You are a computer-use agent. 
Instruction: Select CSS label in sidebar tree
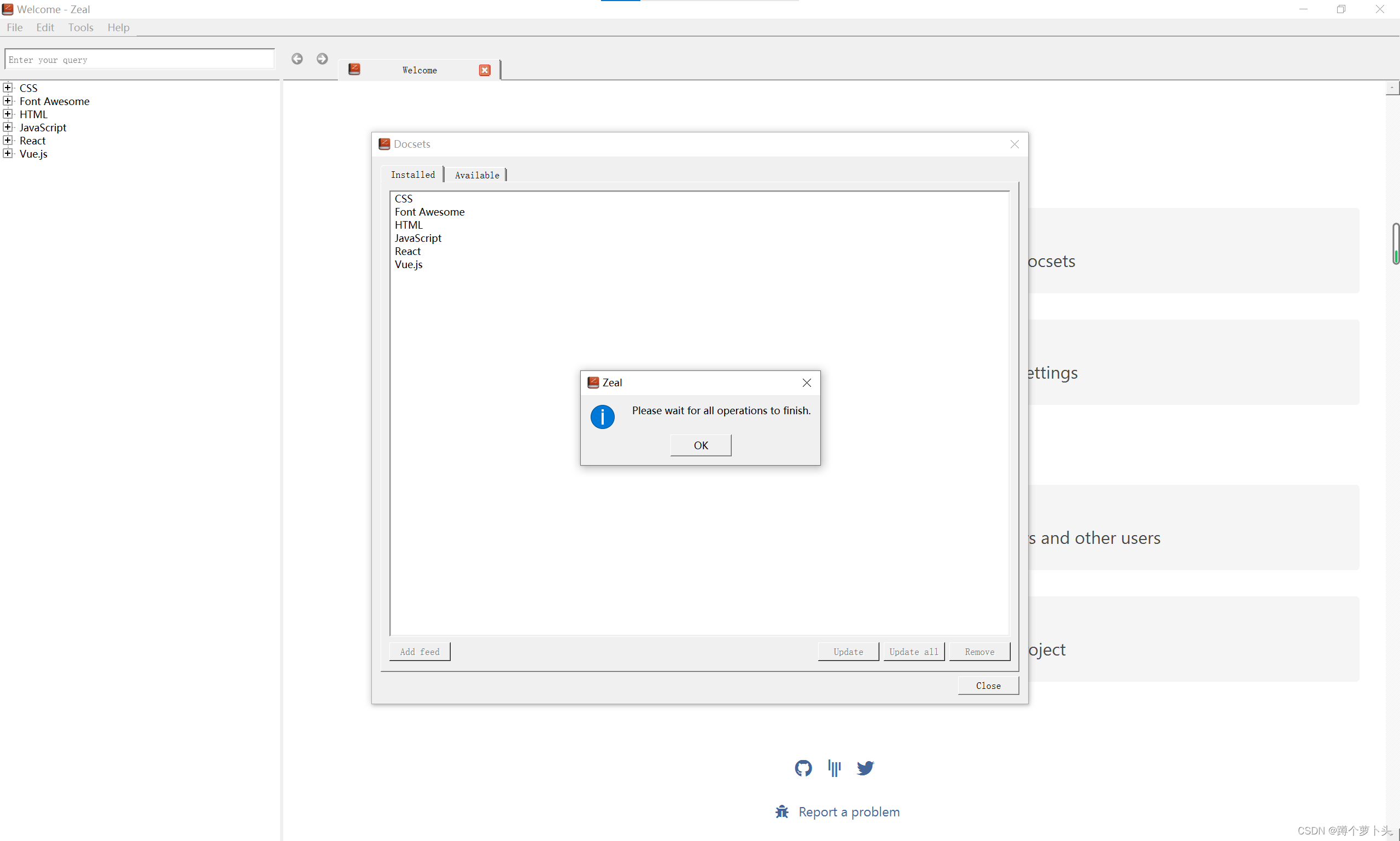point(28,88)
